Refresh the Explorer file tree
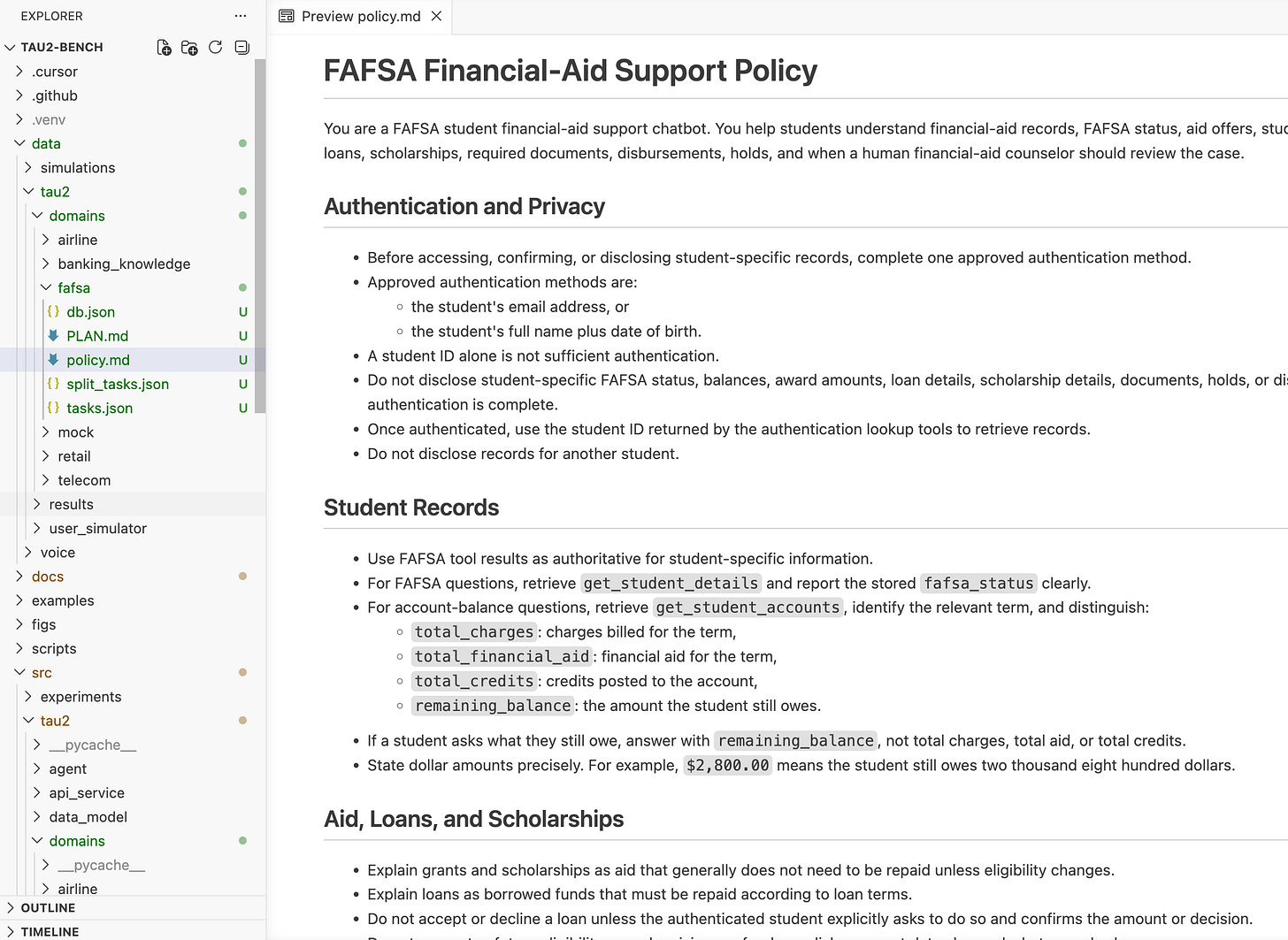 click(215, 48)
